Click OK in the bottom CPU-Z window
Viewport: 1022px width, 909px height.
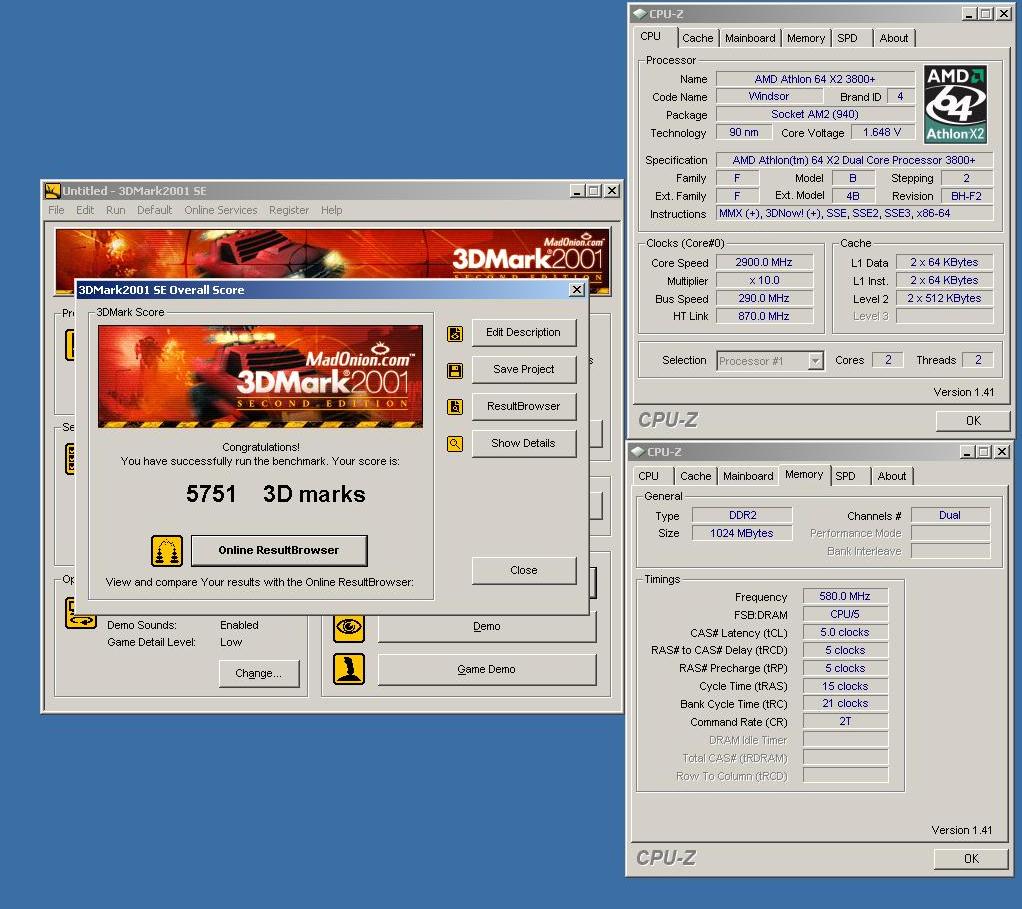point(971,859)
